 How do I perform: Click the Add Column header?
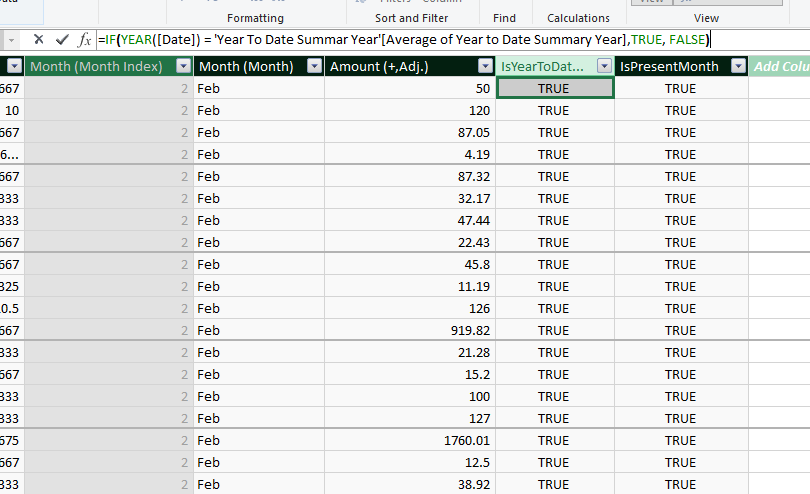click(781, 66)
